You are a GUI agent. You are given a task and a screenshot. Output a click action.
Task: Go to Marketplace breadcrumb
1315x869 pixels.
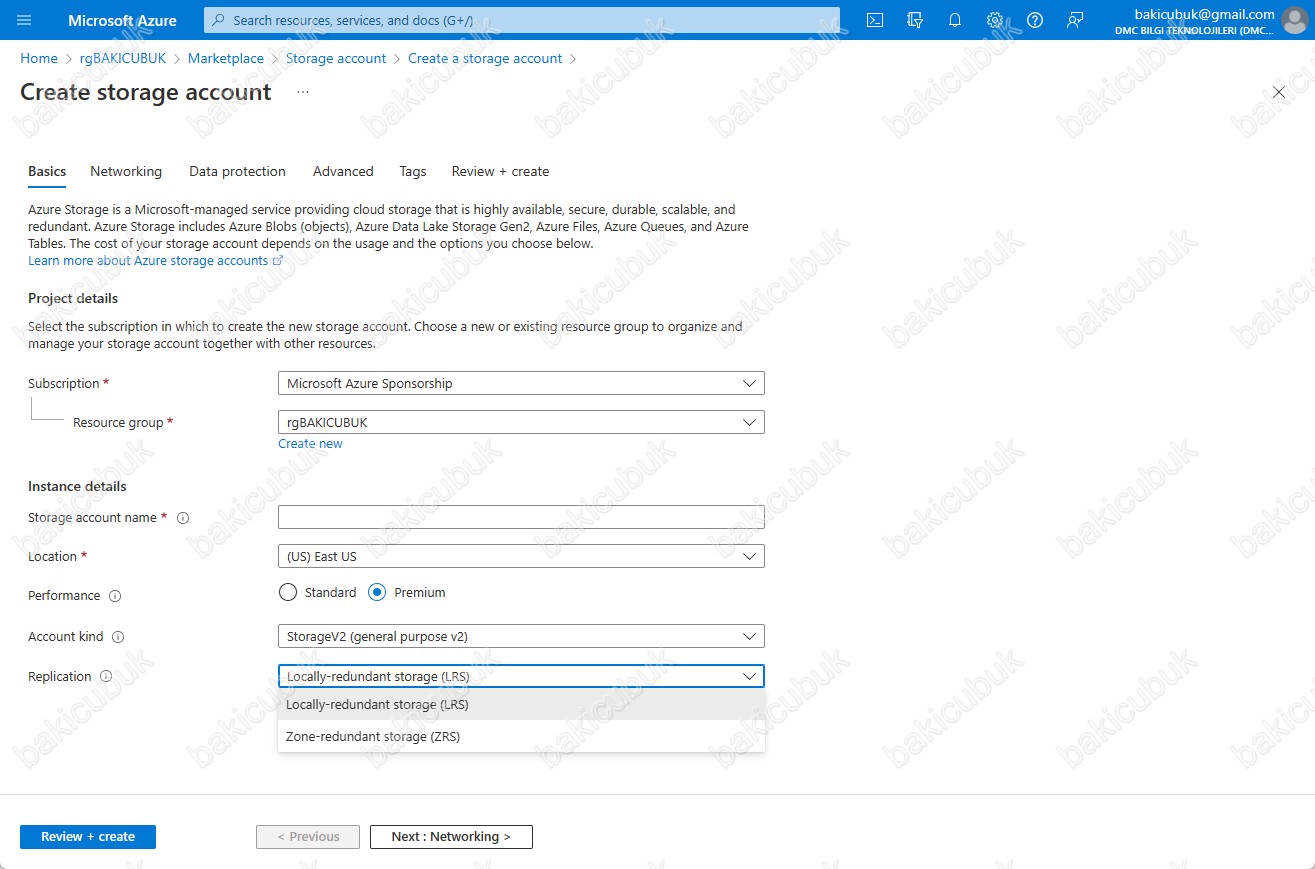click(226, 59)
